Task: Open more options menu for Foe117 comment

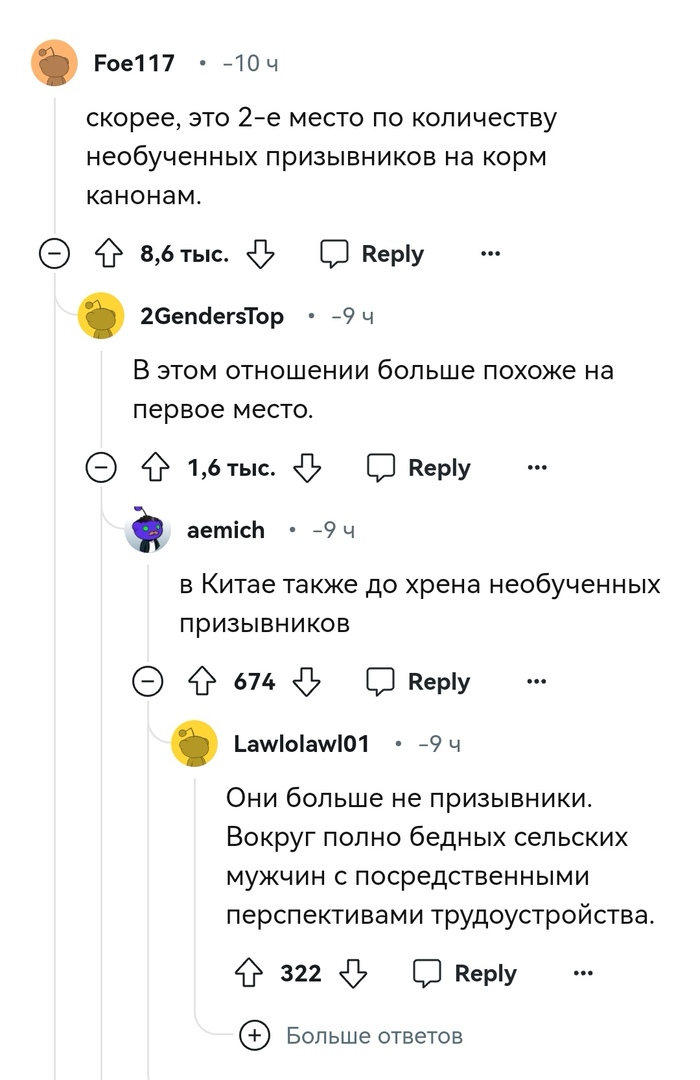Action: click(x=490, y=255)
